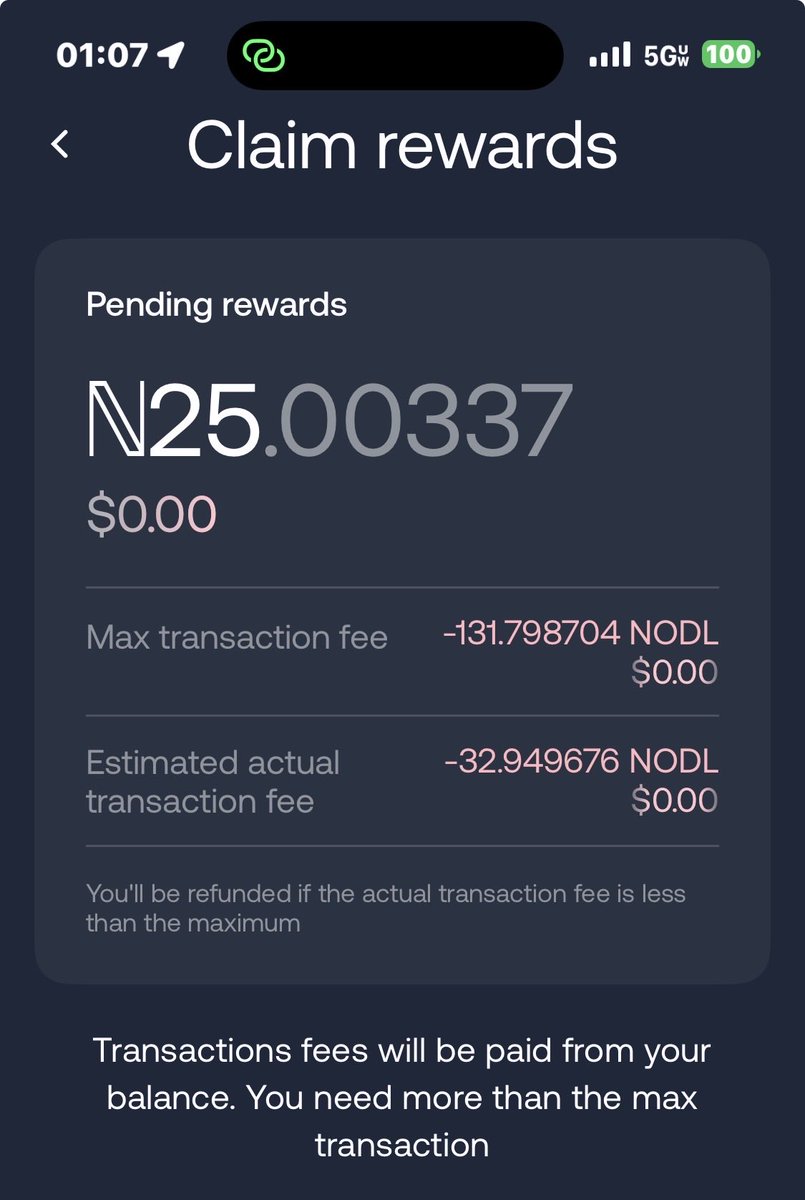Select the Claim rewards page title
This screenshot has height=1200, width=805.
[x=402, y=144]
